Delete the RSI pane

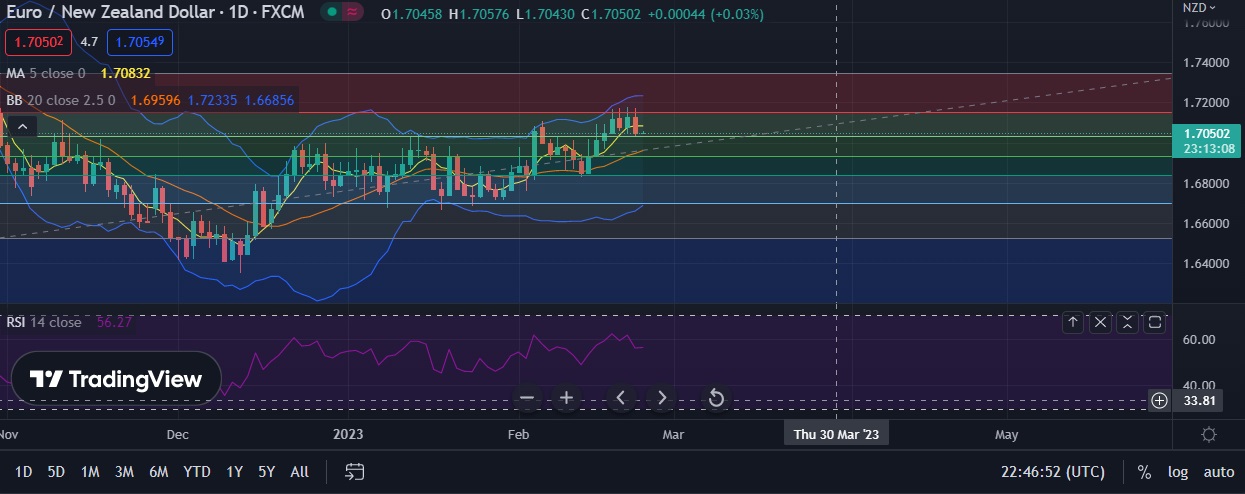coord(1100,322)
